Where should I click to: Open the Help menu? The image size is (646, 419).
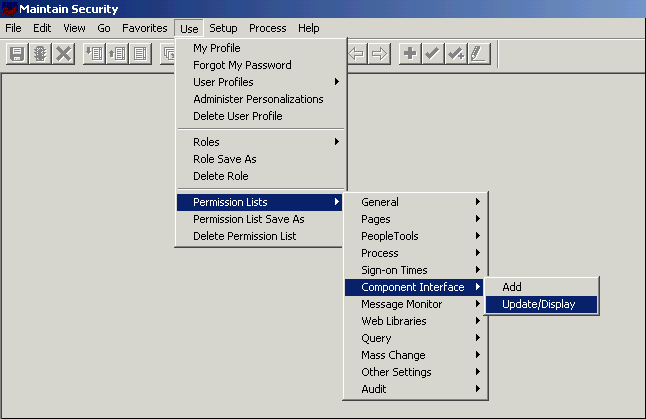pyautogui.click(x=309, y=28)
